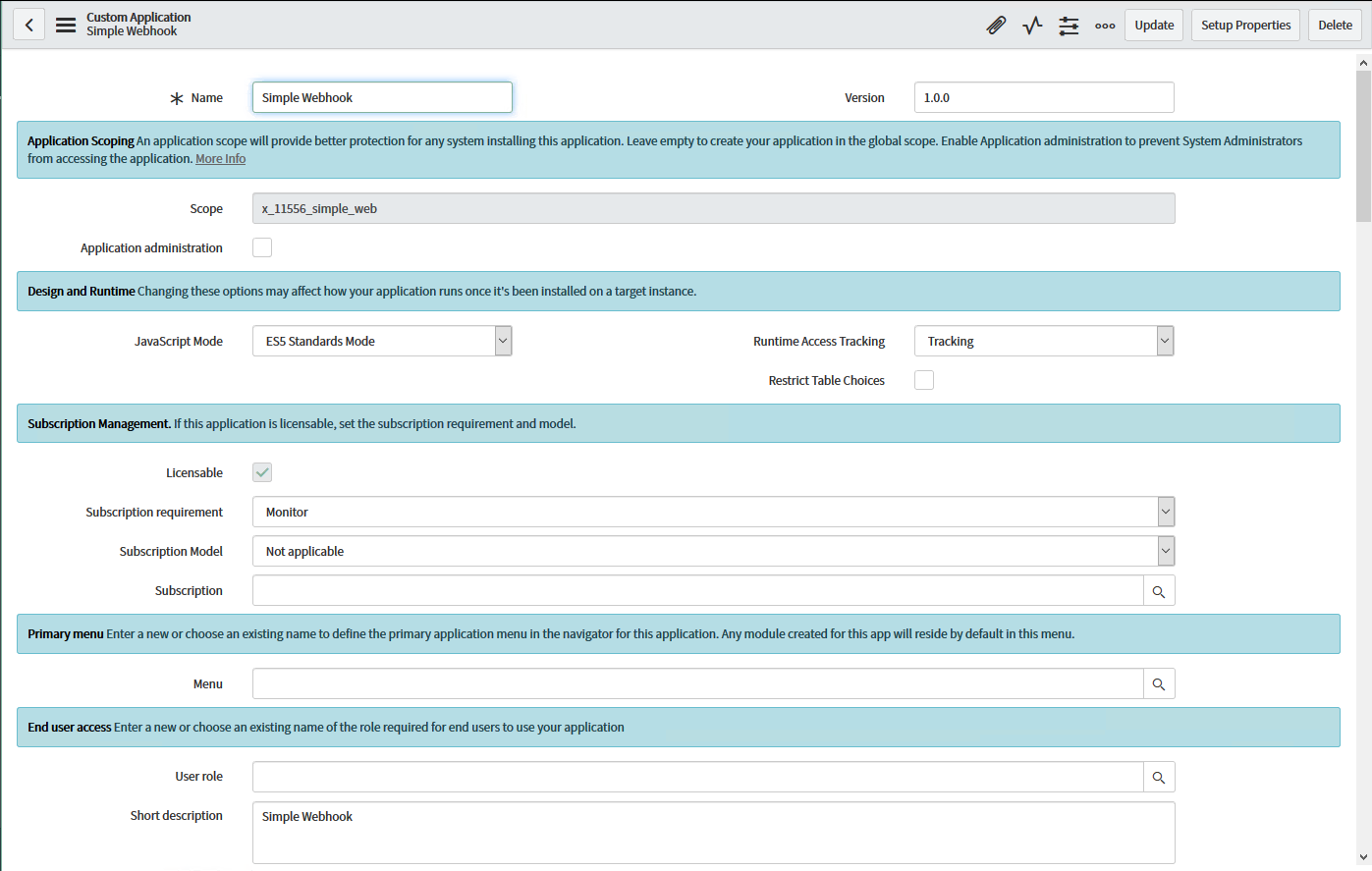Click the more options ellipsis icon
Screen dimensions: 1372x871
tap(1105, 26)
